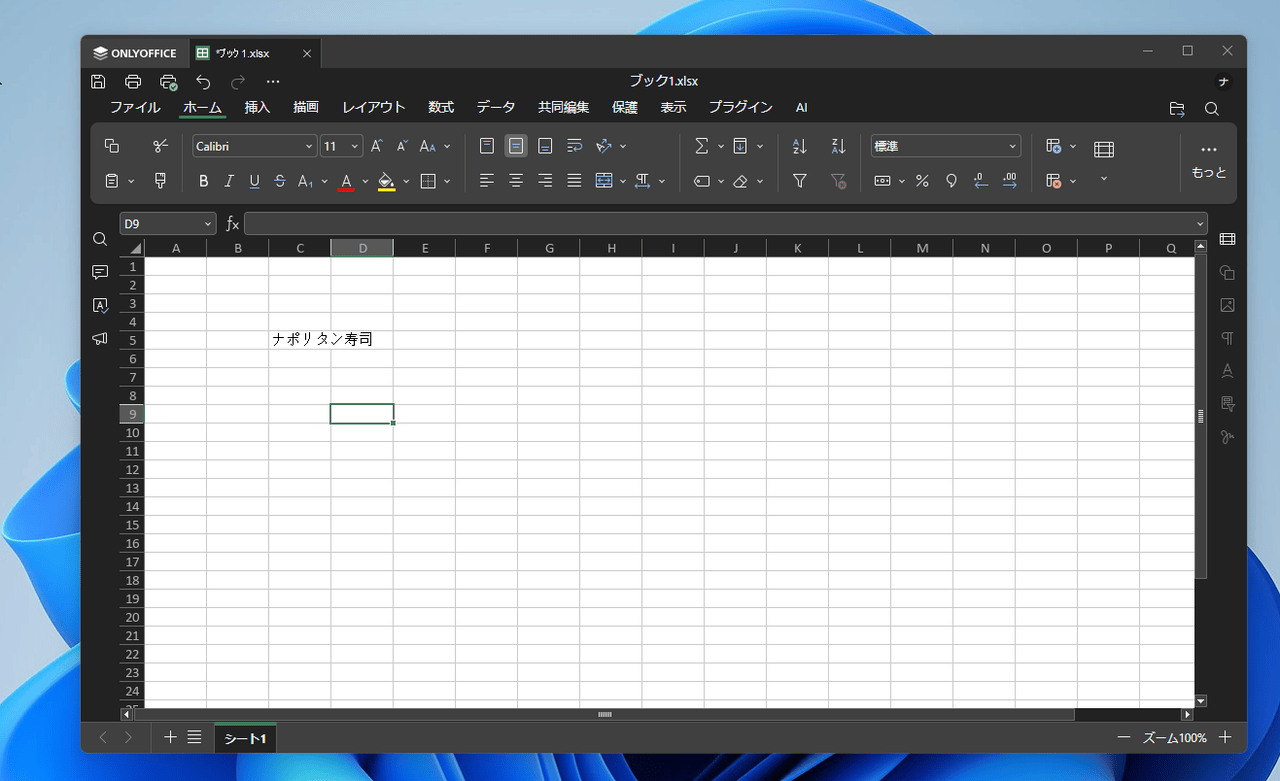Expand the Paste options dropdown arrow
The image size is (1280, 781).
click(131, 181)
